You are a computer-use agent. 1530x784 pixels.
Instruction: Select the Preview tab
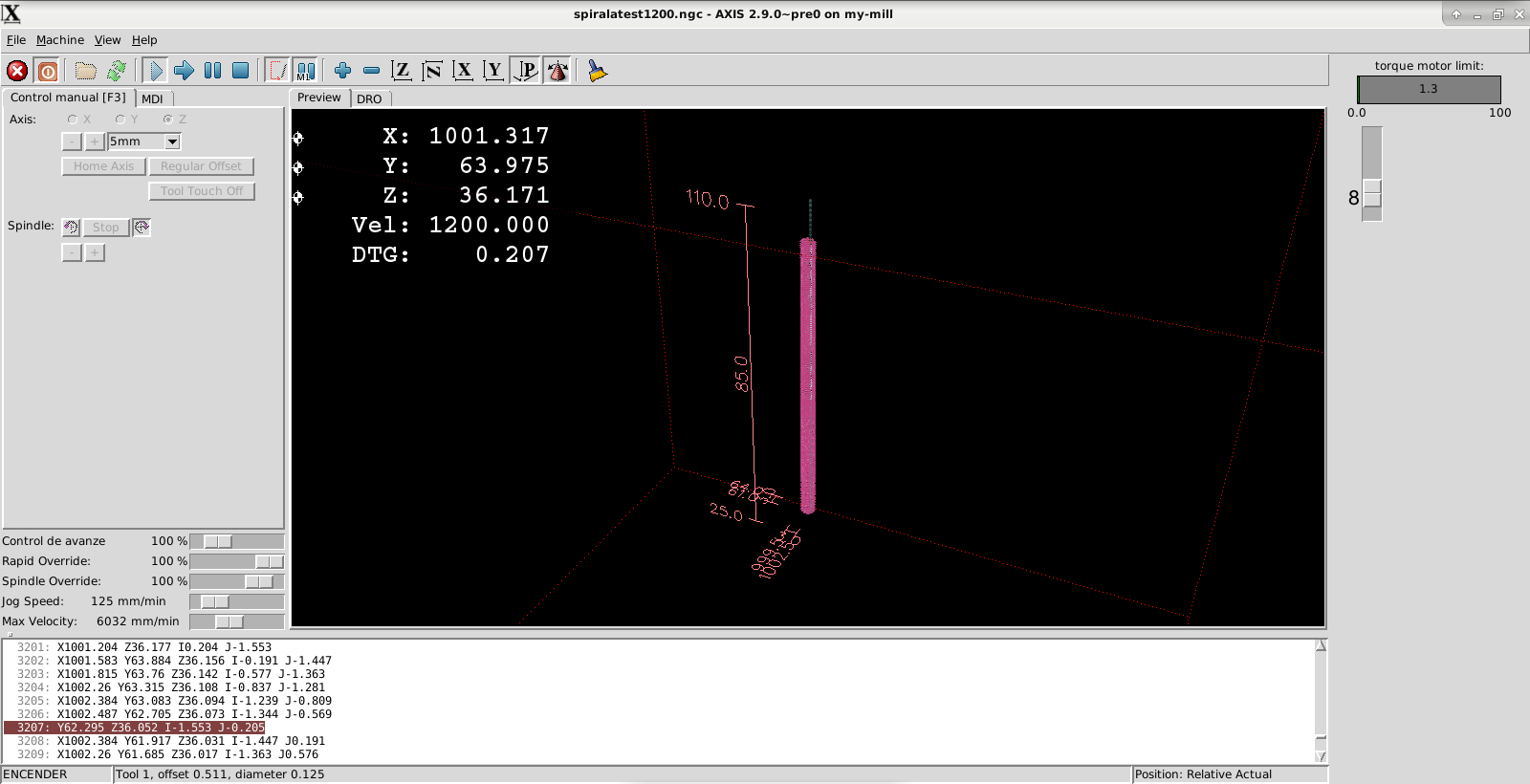pyautogui.click(x=318, y=98)
